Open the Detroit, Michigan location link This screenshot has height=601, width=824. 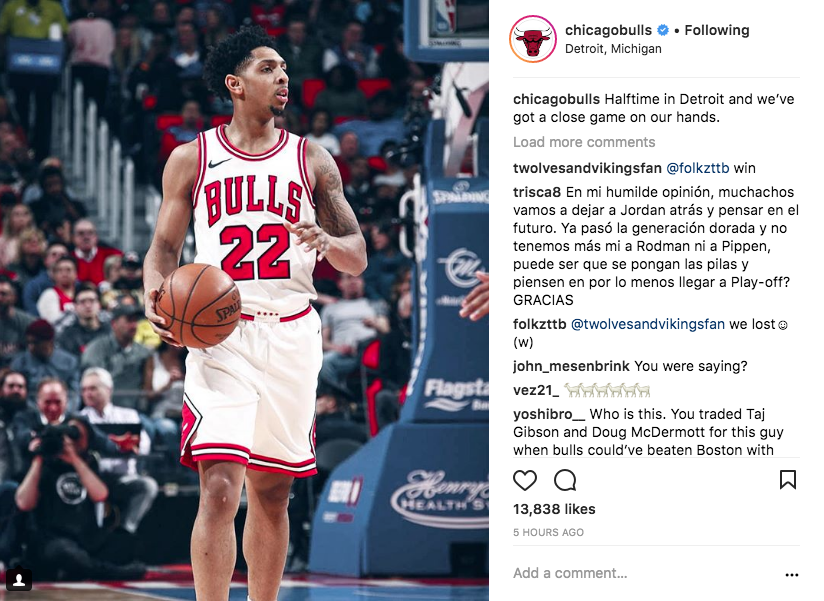click(613, 49)
